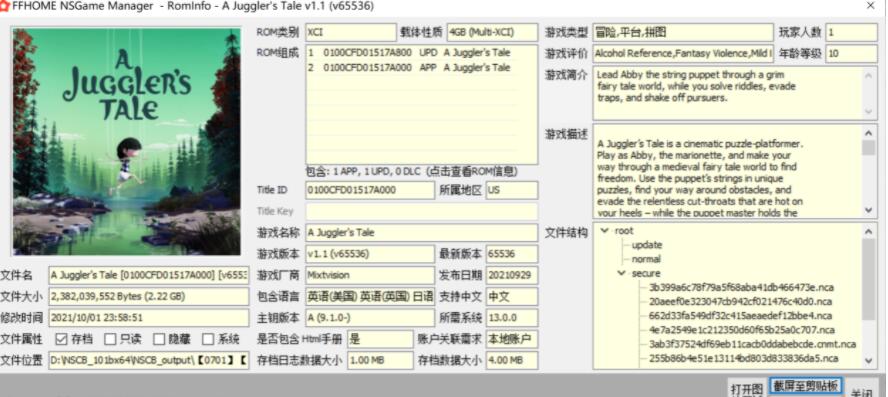Screen dimensions: 888x397
Task: Collapse the secure folder node
Action: 622,273
